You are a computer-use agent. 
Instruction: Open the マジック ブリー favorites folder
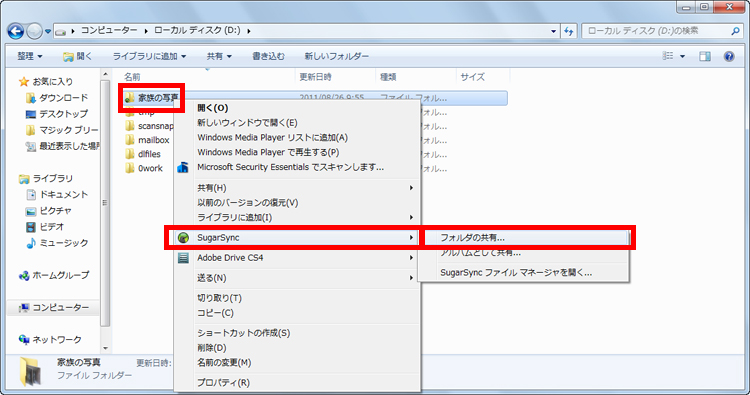62,131
